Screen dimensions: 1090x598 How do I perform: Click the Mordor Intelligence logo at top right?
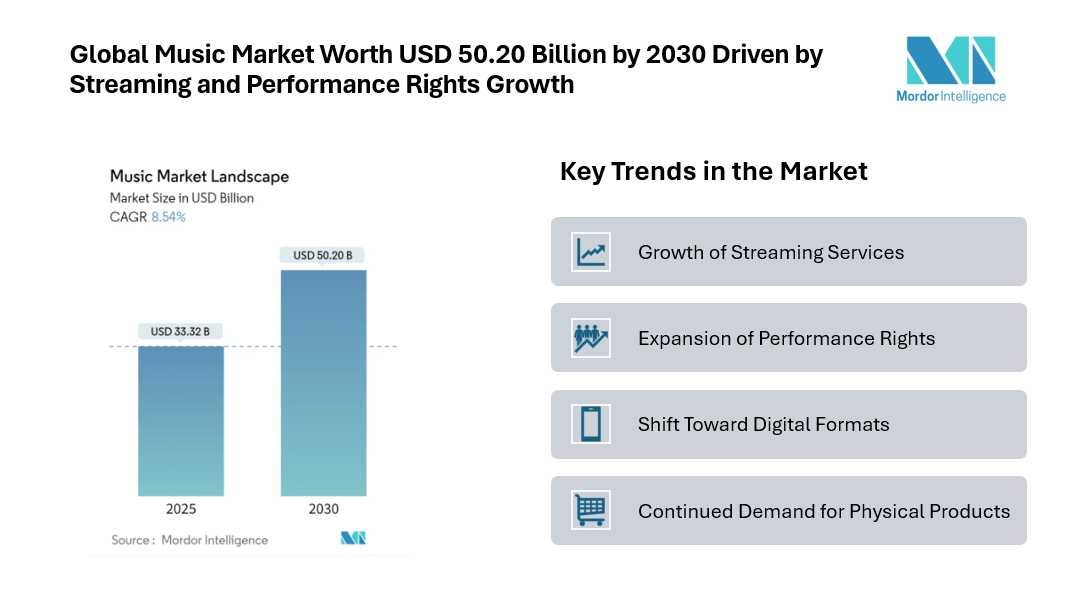coord(950,69)
